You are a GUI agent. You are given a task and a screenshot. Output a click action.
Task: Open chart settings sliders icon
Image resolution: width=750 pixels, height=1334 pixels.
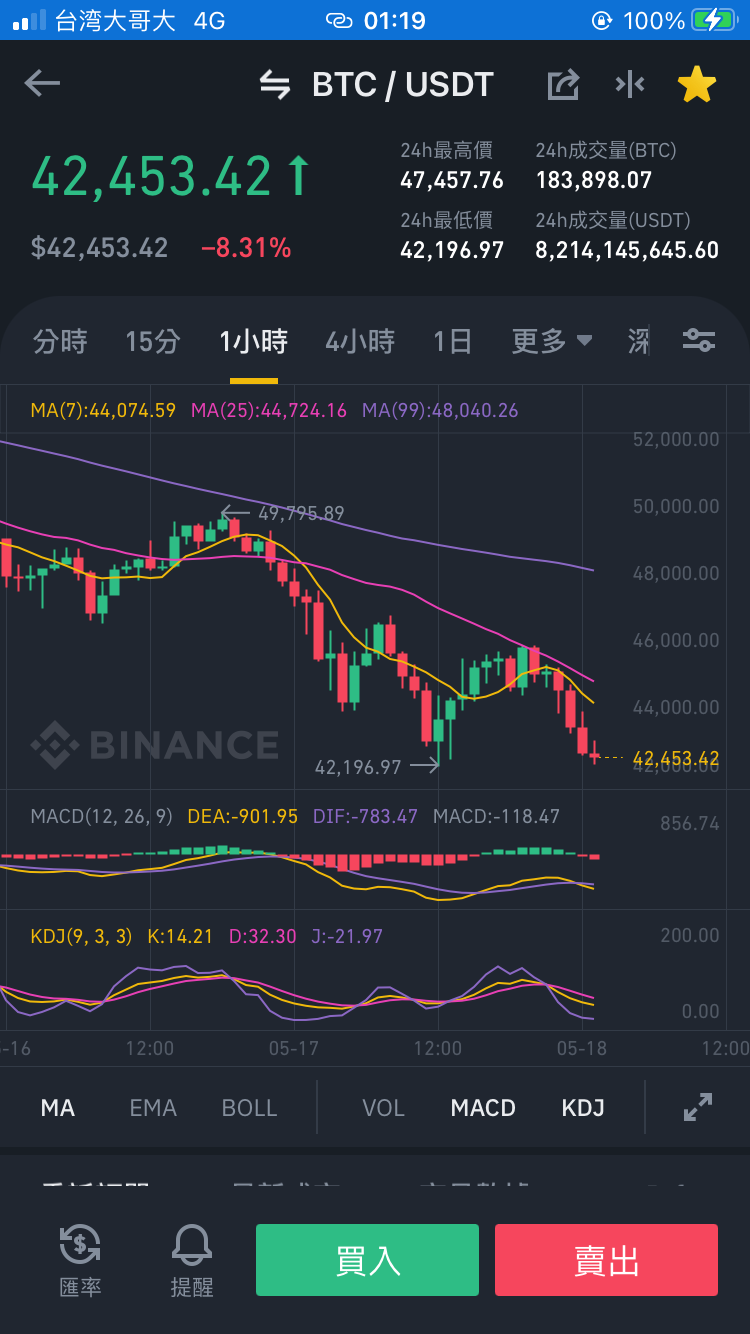pos(698,341)
